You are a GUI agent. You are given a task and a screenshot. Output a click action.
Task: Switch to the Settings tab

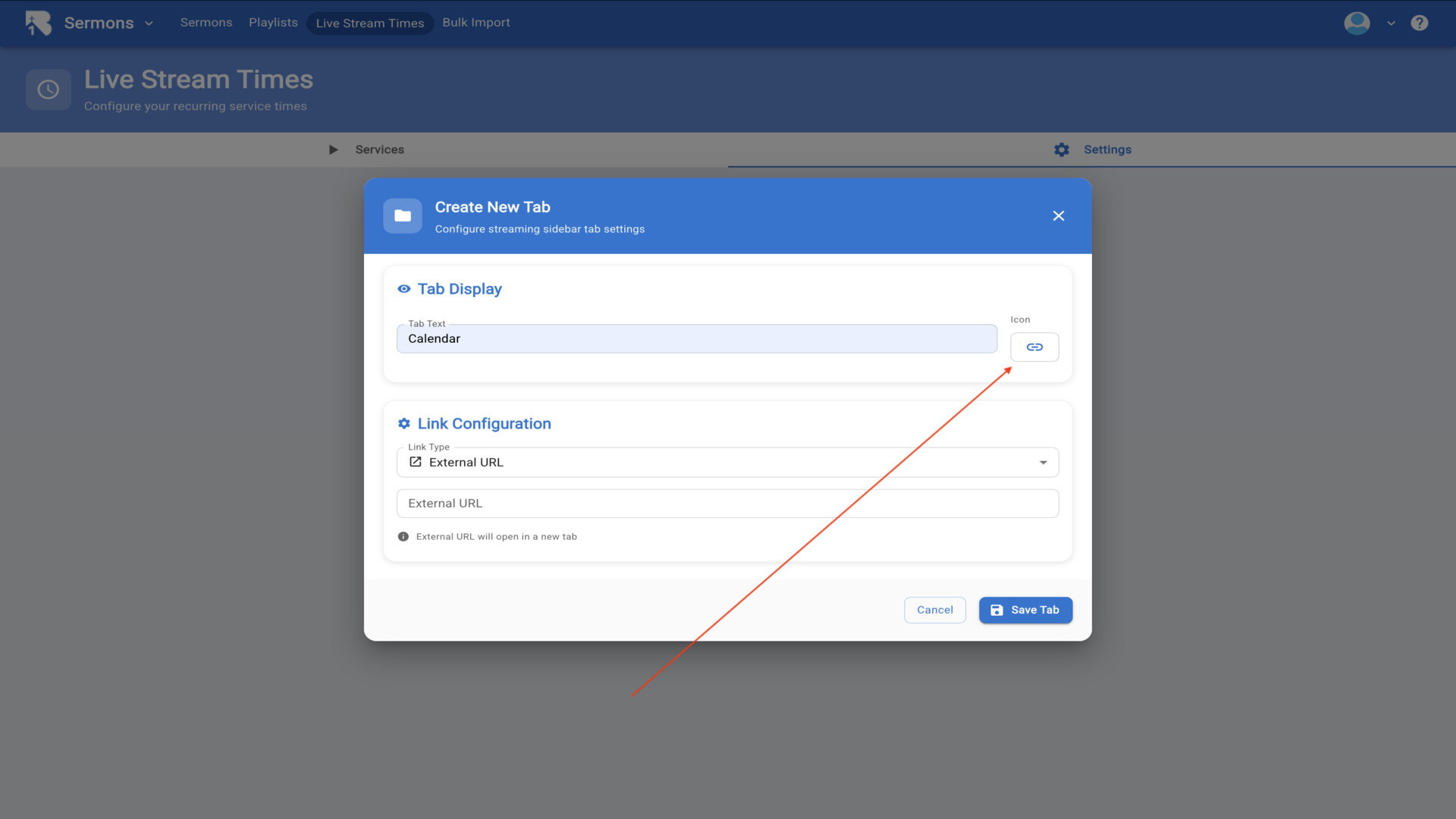click(1093, 149)
